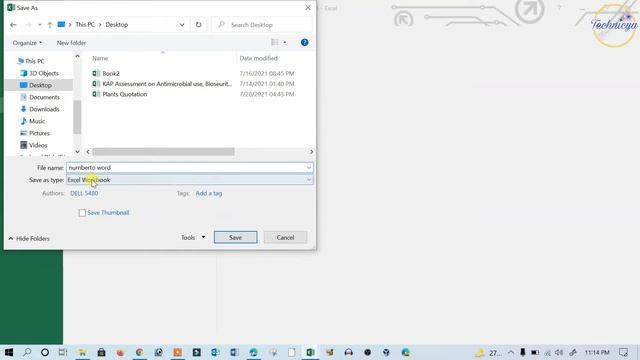The image size is (640, 360).
Task: Open Music in the navigation pane
Action: coord(33,121)
